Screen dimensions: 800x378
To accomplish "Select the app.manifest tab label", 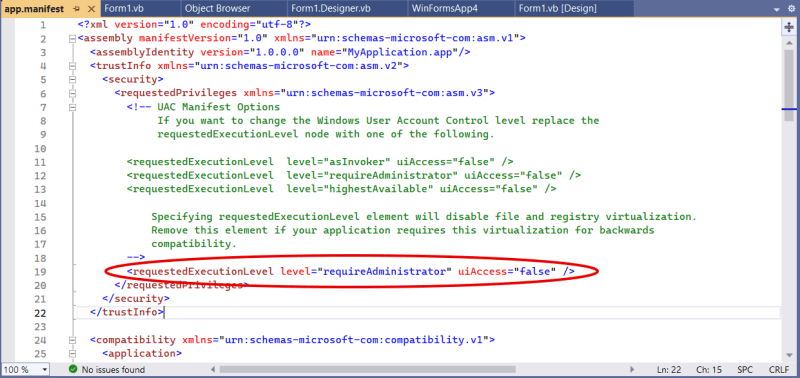I will pyautogui.click(x=34, y=9).
